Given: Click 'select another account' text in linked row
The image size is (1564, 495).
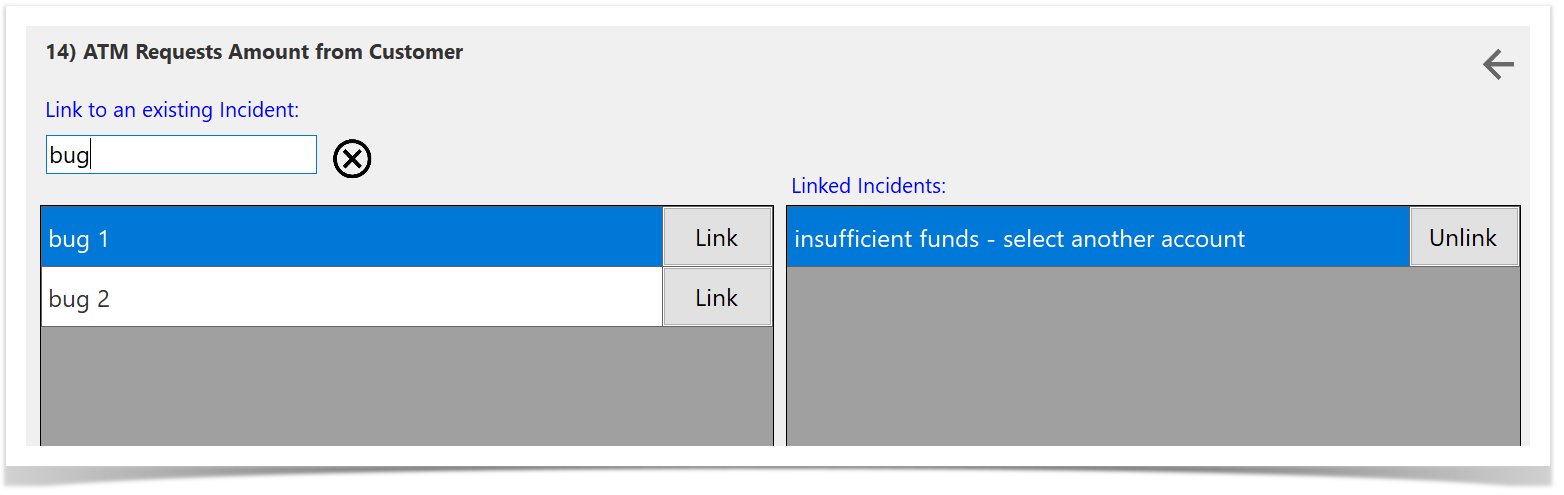Looking at the screenshot, I should point(1123,239).
